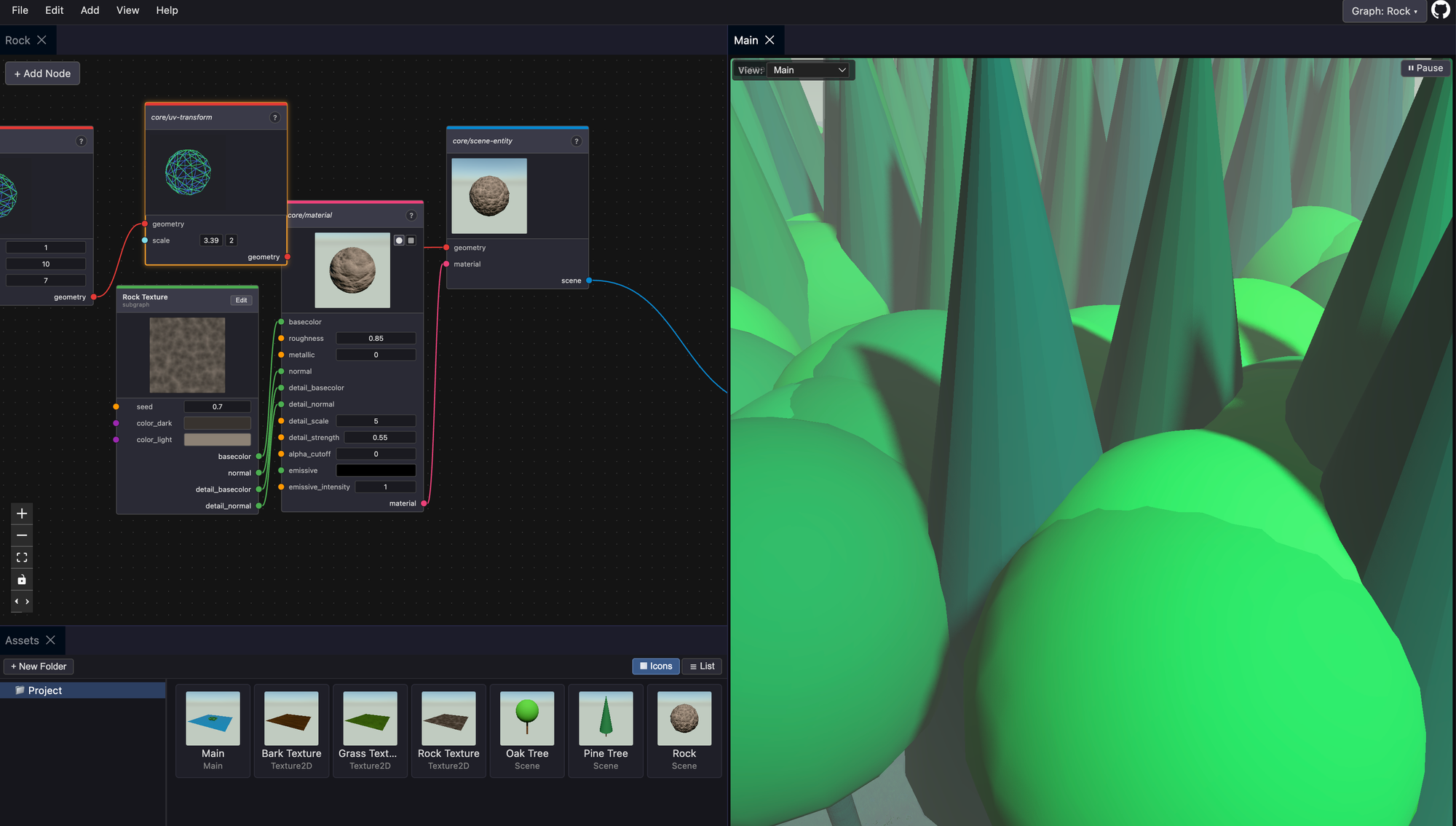Click the detail_strength value 0.55
Screen dimensions: 1456x826
[380, 438]
